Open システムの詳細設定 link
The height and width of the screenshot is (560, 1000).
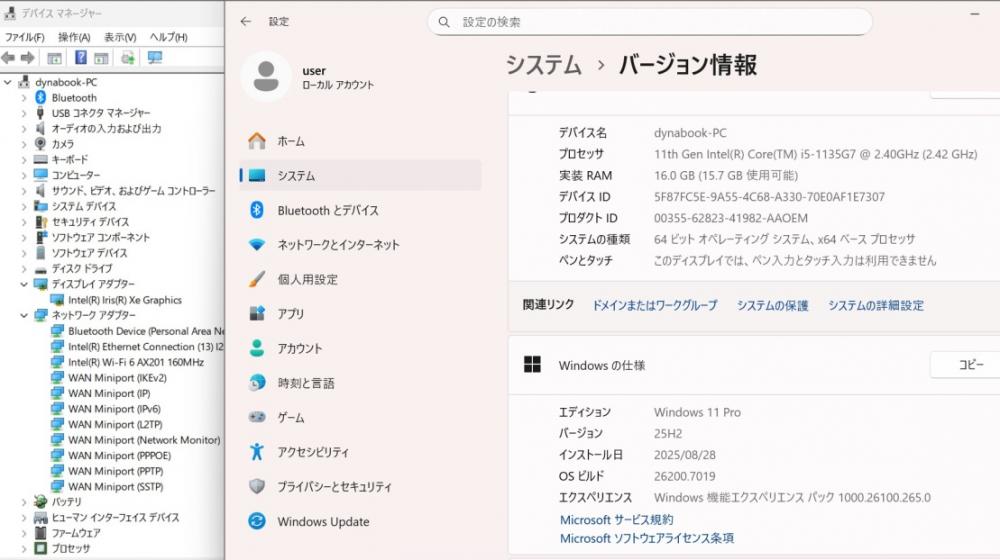pos(876,306)
